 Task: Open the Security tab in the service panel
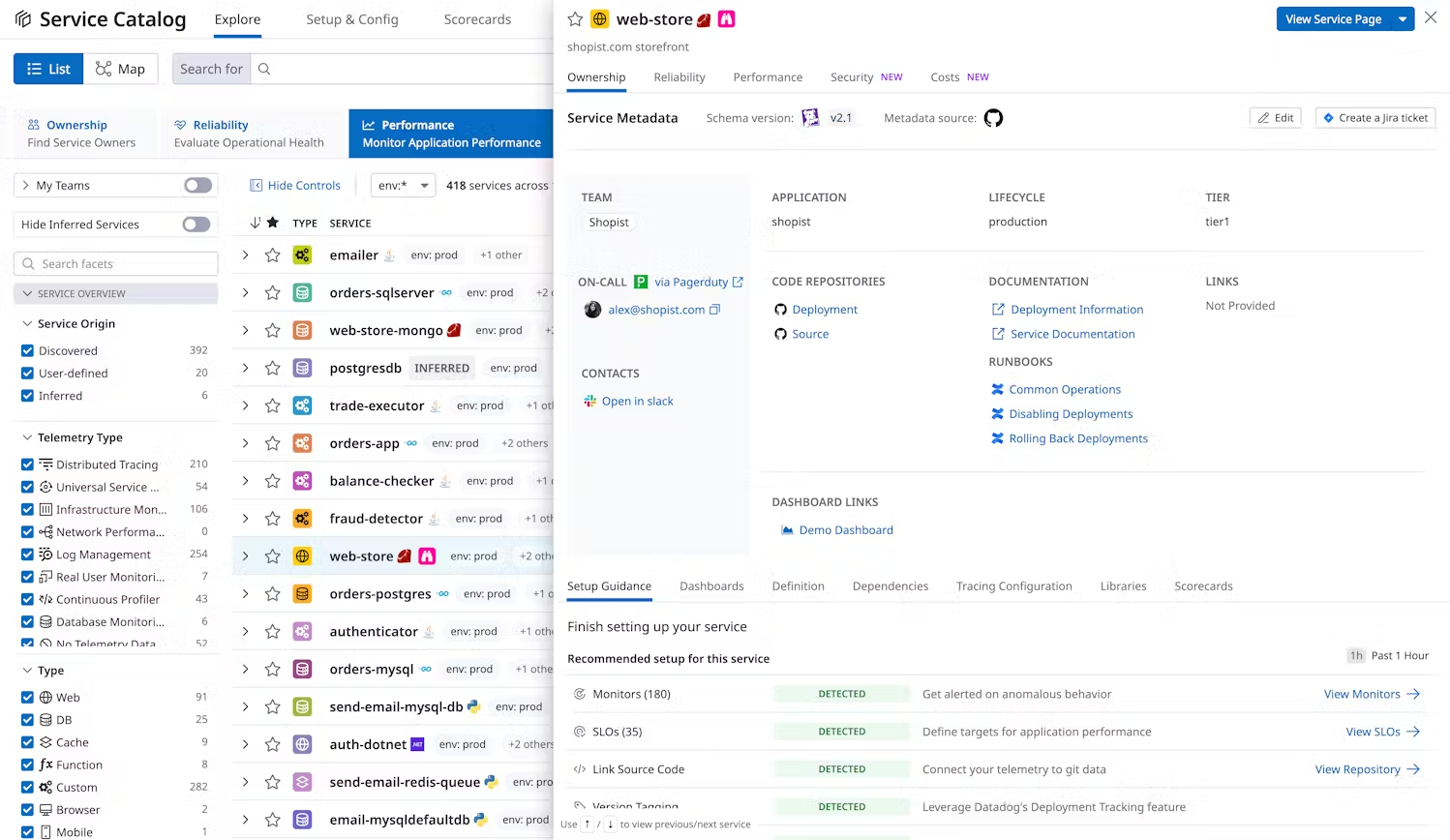click(851, 76)
